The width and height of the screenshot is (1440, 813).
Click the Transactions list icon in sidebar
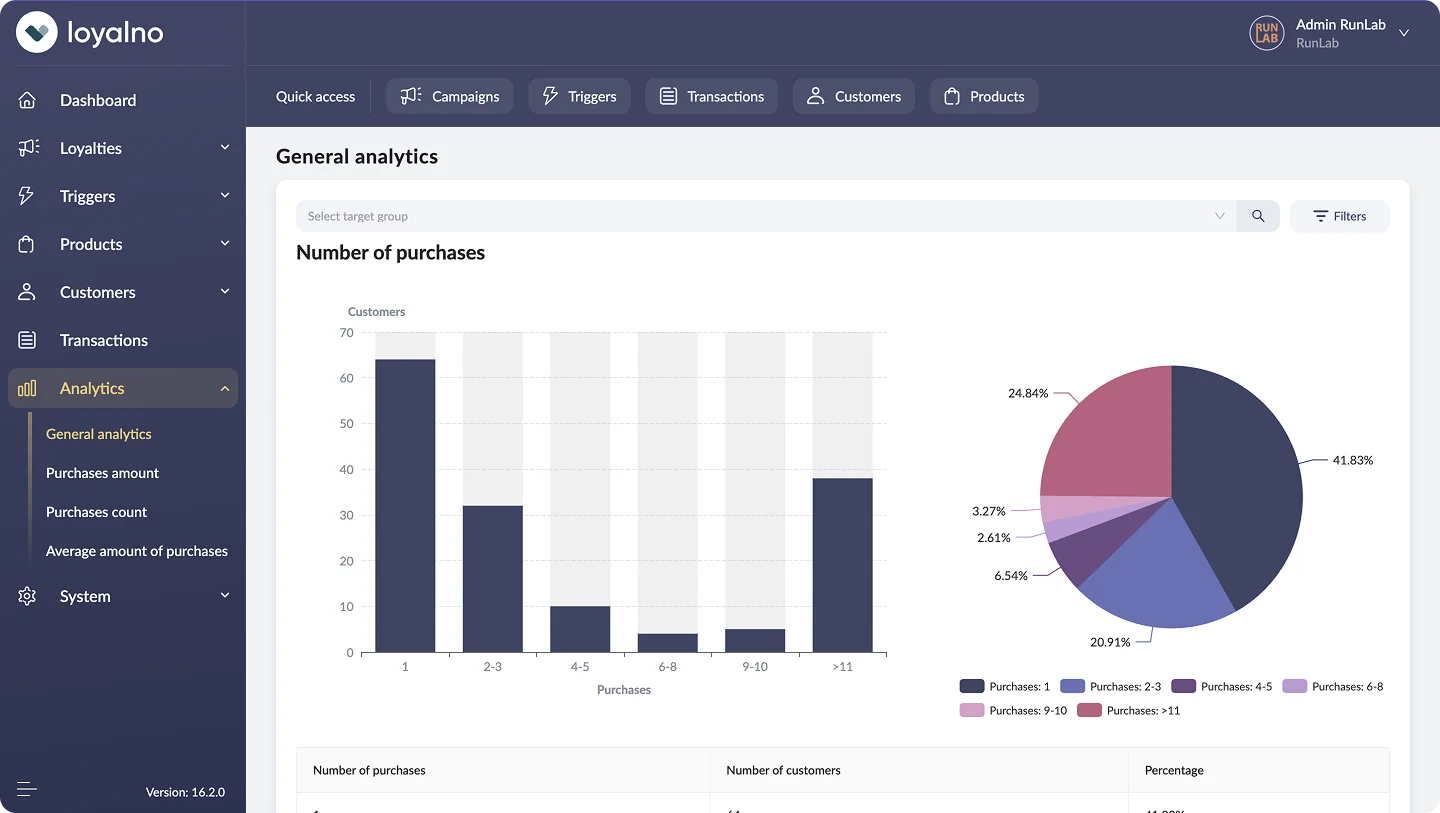27,340
